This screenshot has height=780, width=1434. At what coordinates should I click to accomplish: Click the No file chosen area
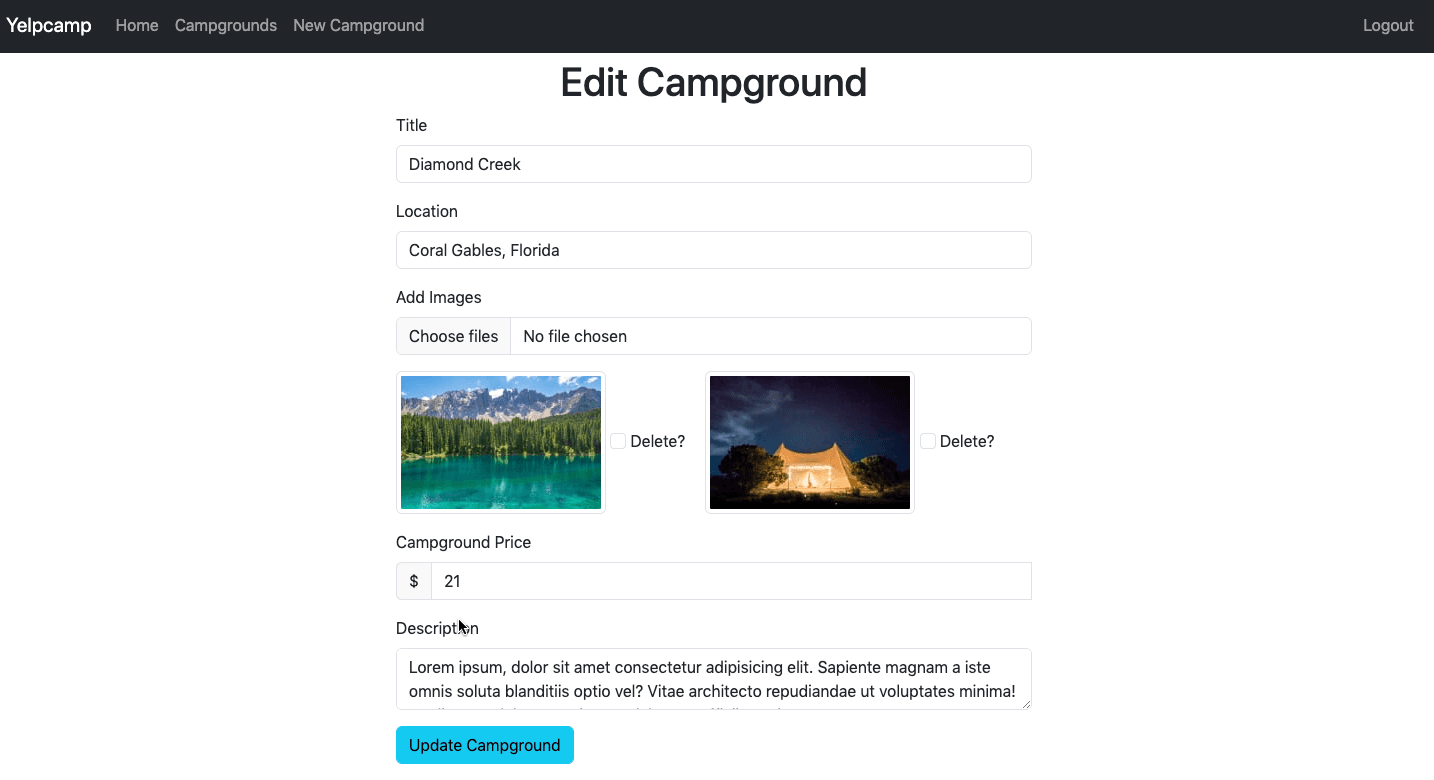pyautogui.click(x=770, y=336)
